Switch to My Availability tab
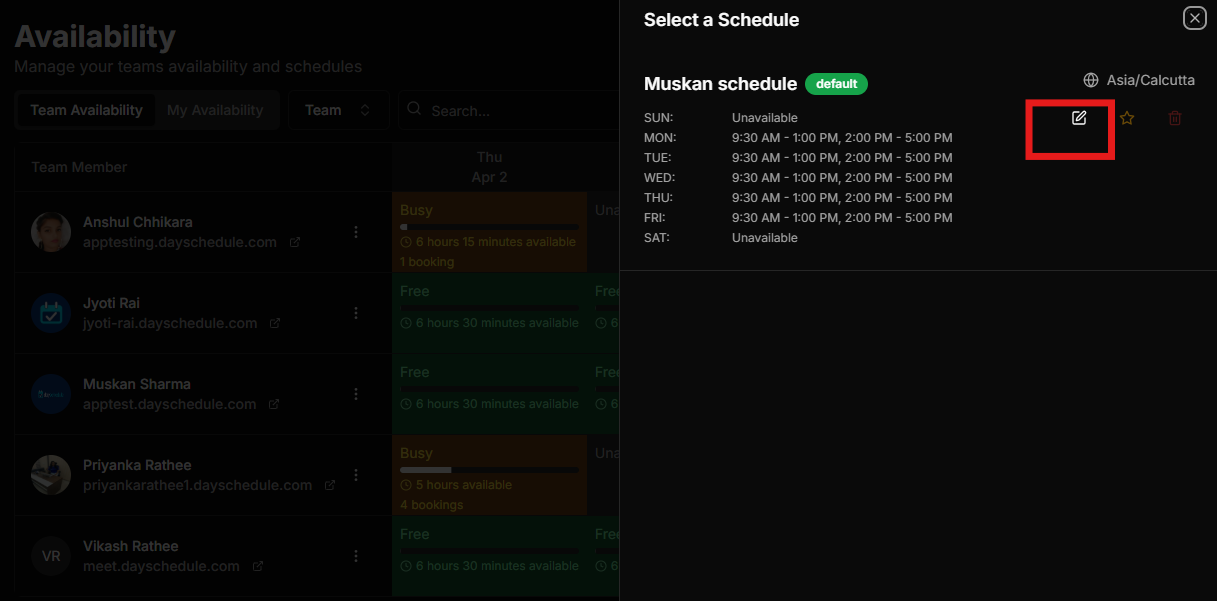This screenshot has height=601, width=1217. coord(215,110)
